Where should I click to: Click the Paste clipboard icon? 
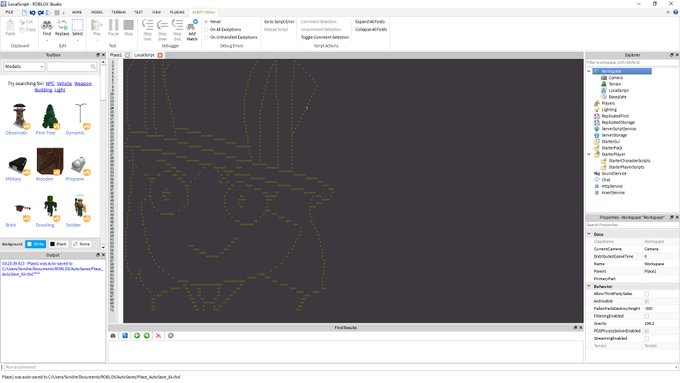click(10, 26)
